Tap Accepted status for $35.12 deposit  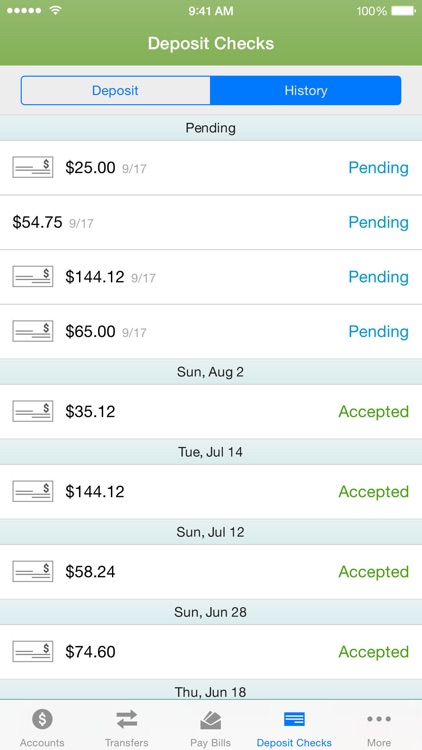pos(374,411)
